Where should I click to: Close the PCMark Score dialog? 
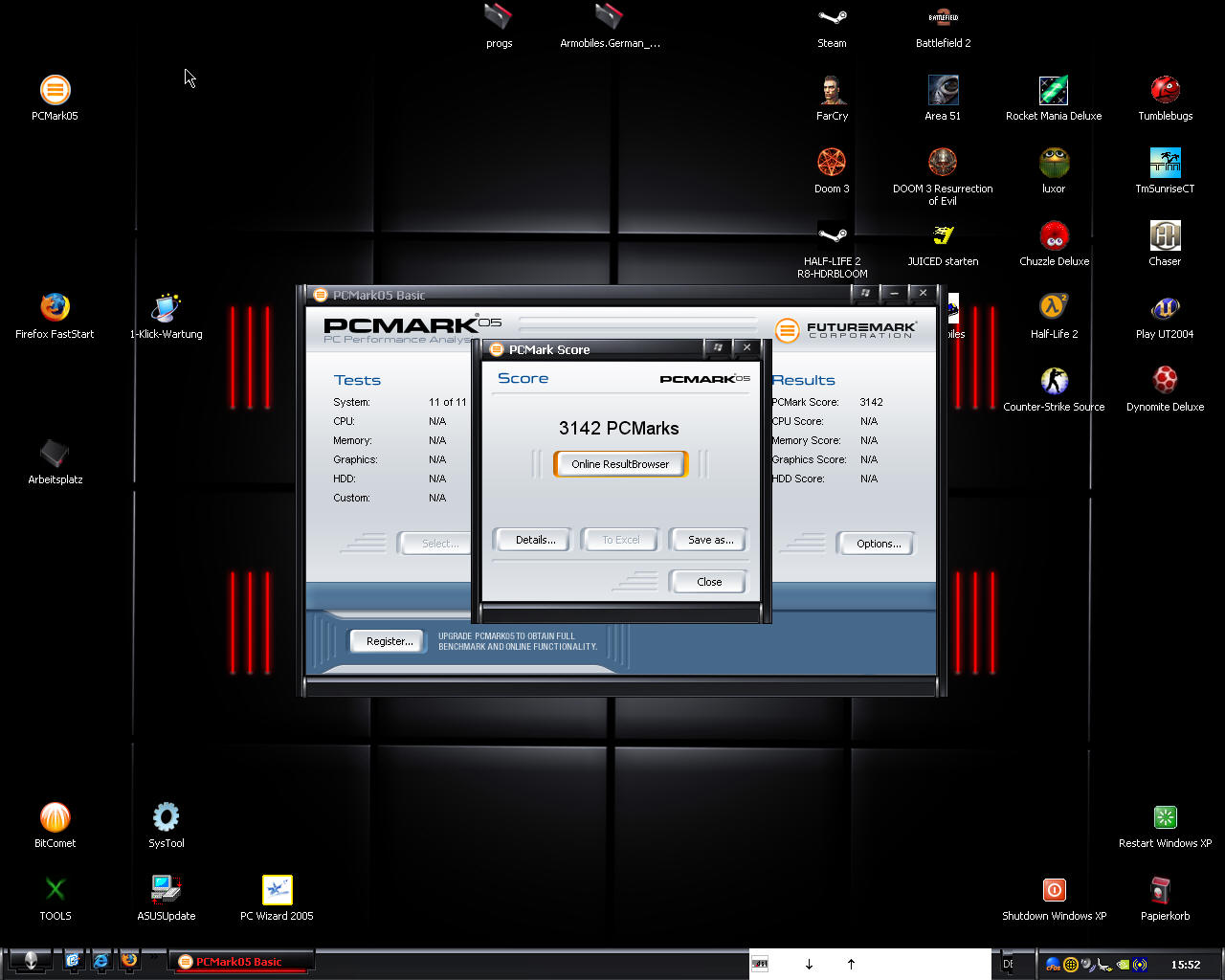(709, 582)
